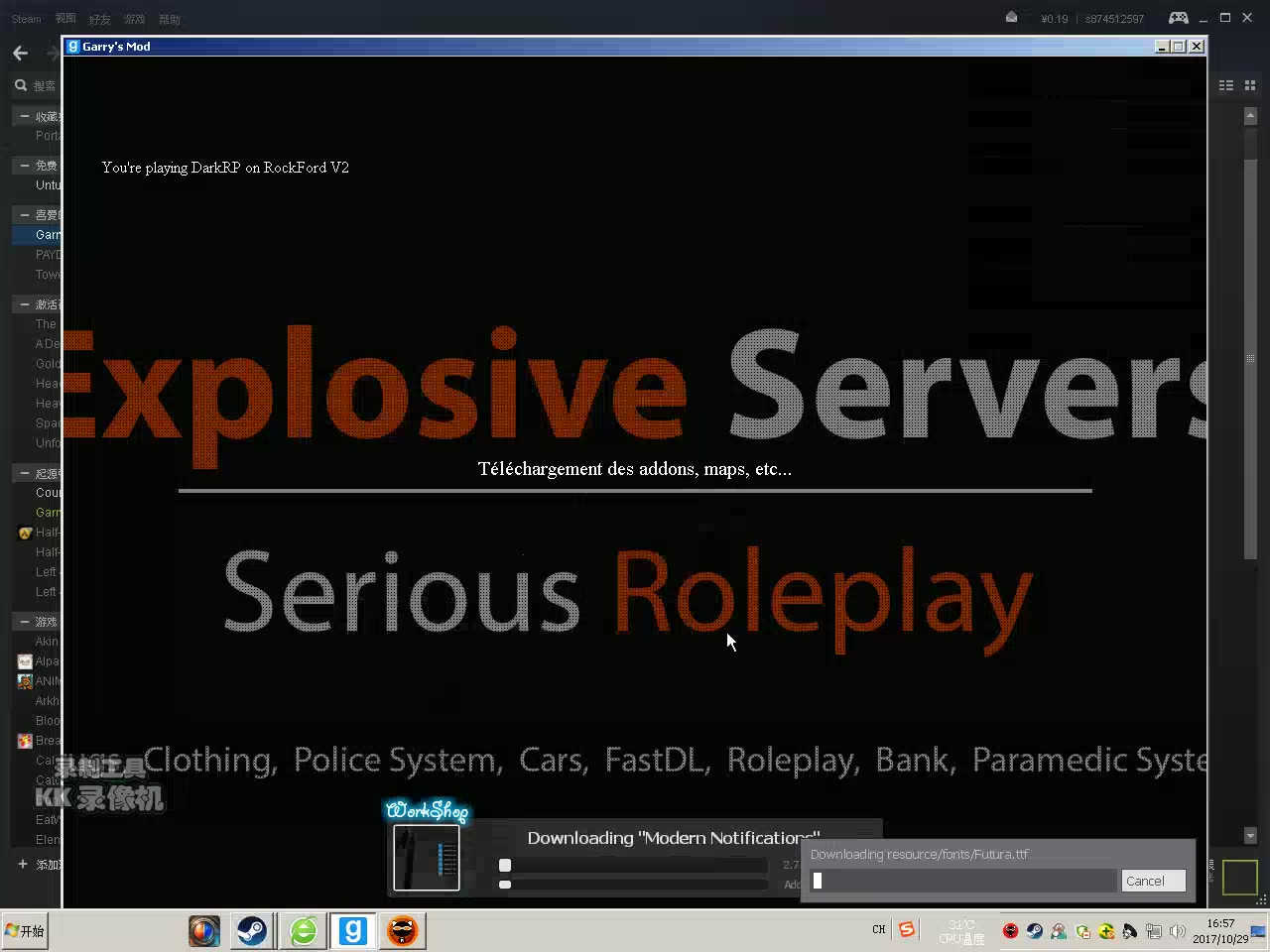Viewport: 1270px width, 952px height.
Task: Click the security shield tray icon
Action: 1081,931
